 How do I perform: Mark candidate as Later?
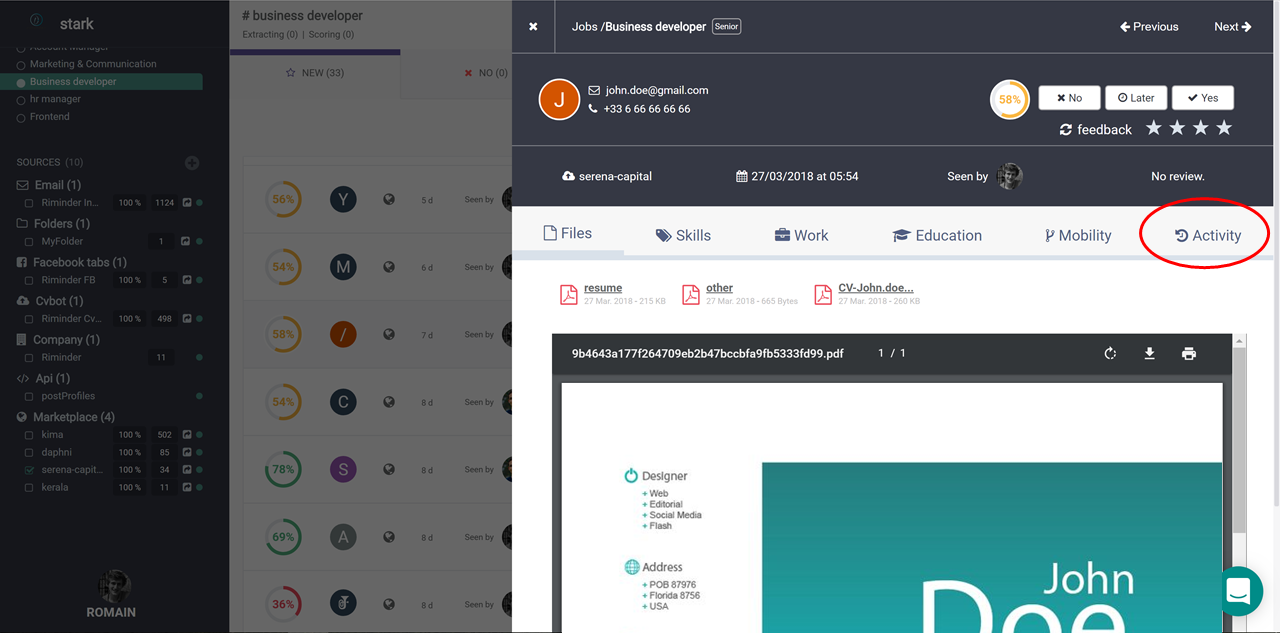click(x=1136, y=98)
